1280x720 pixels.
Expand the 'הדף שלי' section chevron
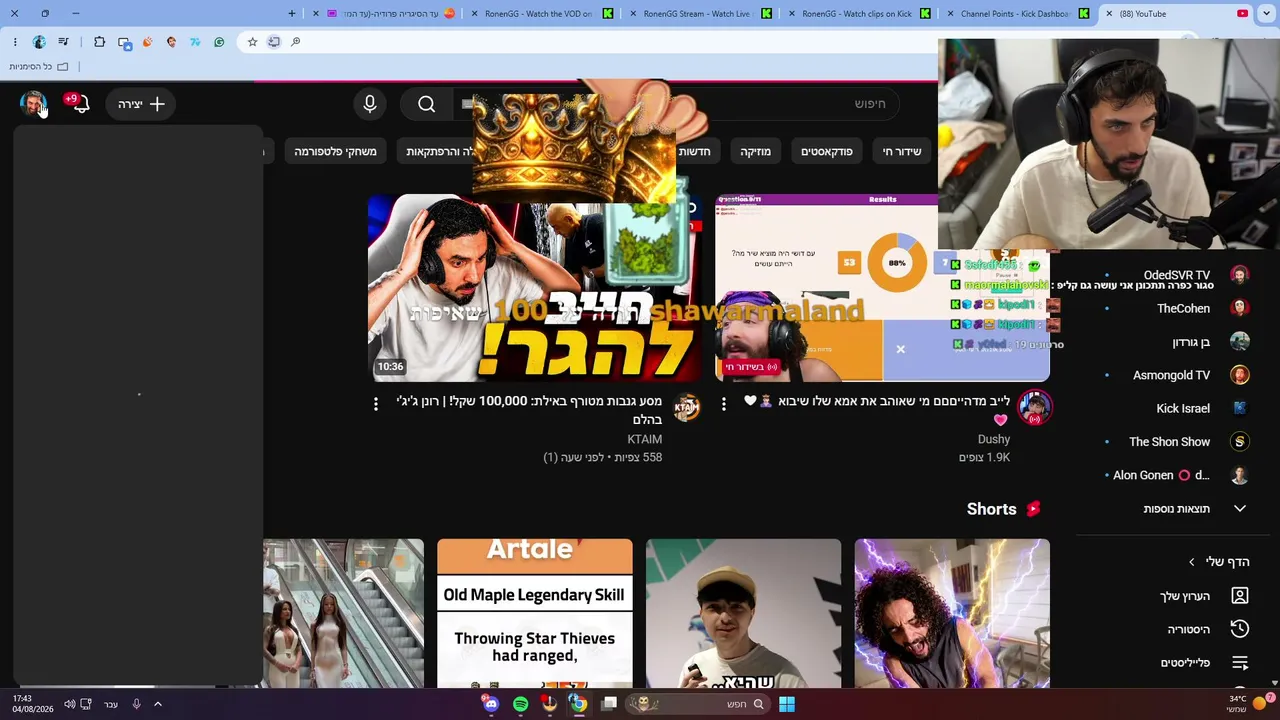tap(1191, 562)
